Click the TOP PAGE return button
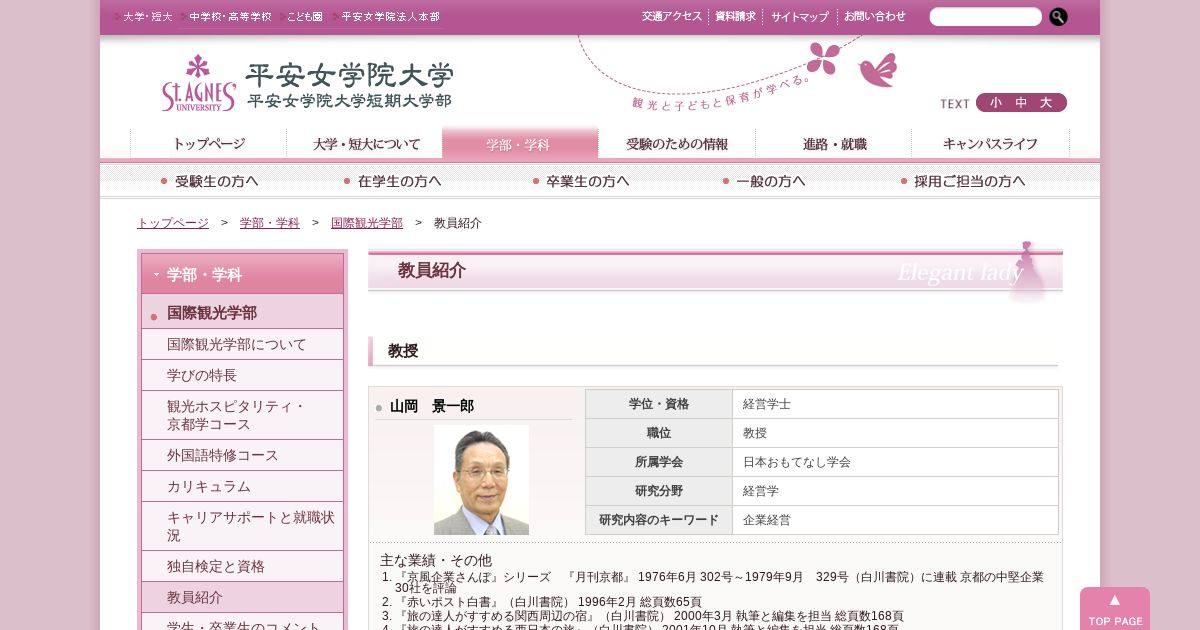Image resolution: width=1200 pixels, height=630 pixels. [1115, 609]
